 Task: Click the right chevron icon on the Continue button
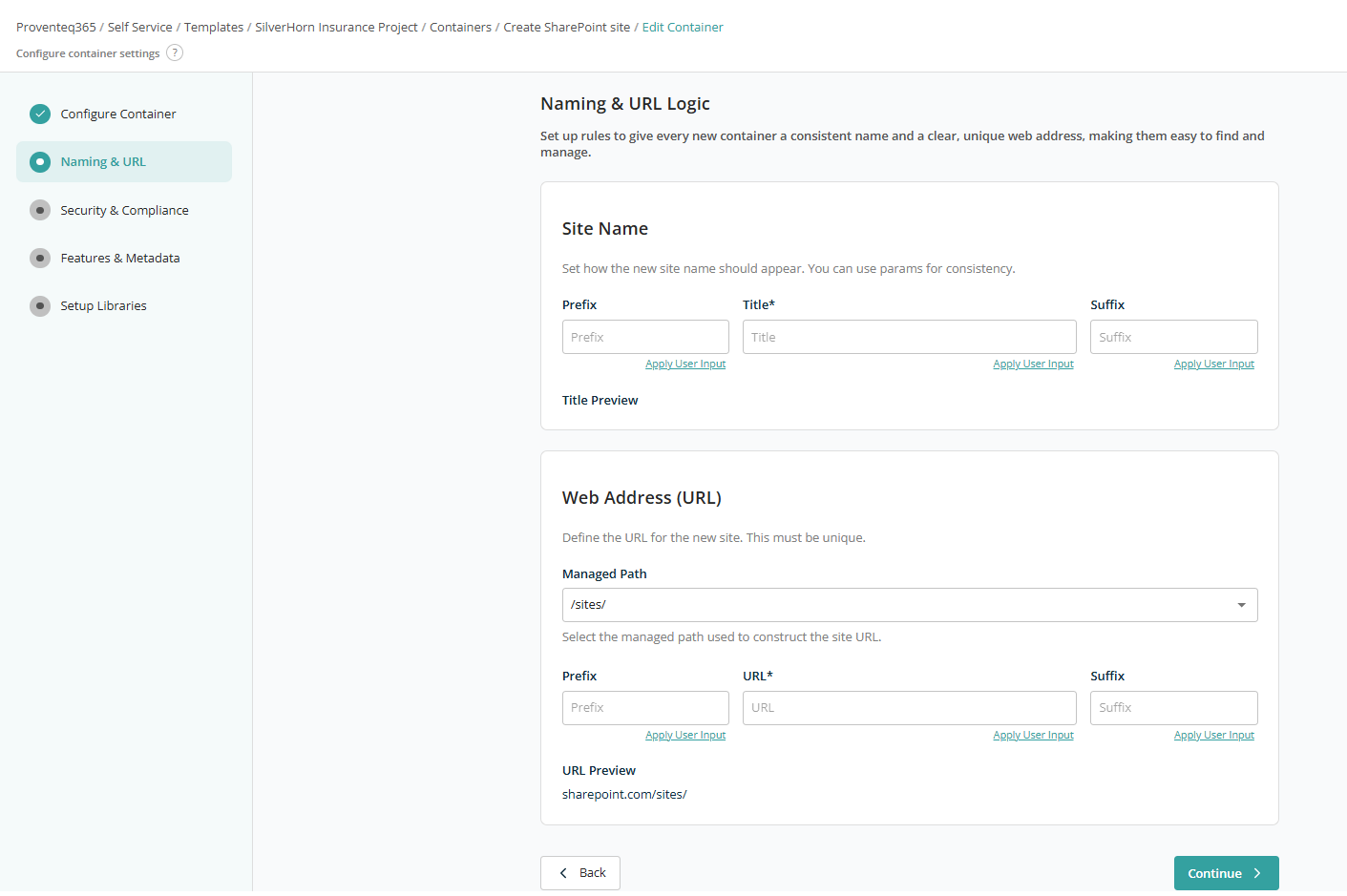pyautogui.click(x=1257, y=873)
